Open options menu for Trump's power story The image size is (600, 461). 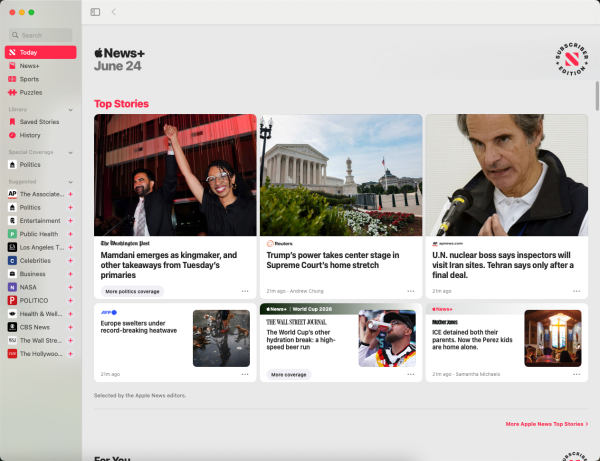[411, 291]
